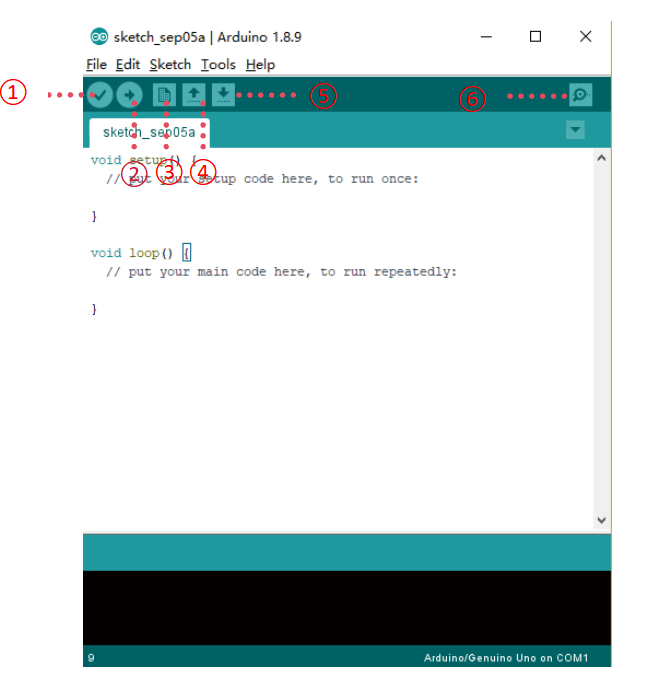Screen dimensions: 657x694
Task: Maximize the Arduino window
Action: (x=535, y=36)
